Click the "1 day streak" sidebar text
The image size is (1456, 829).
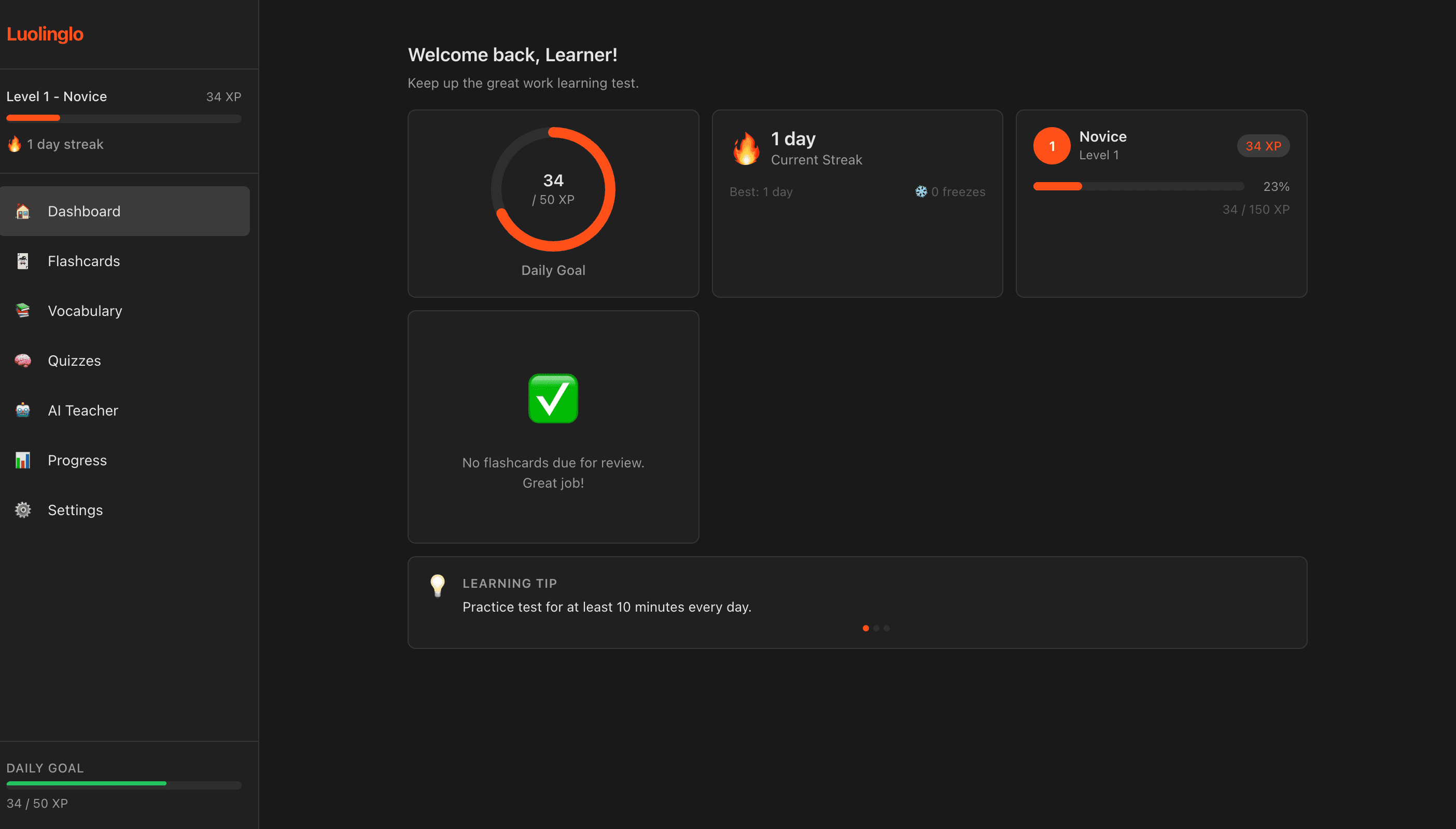pos(65,145)
